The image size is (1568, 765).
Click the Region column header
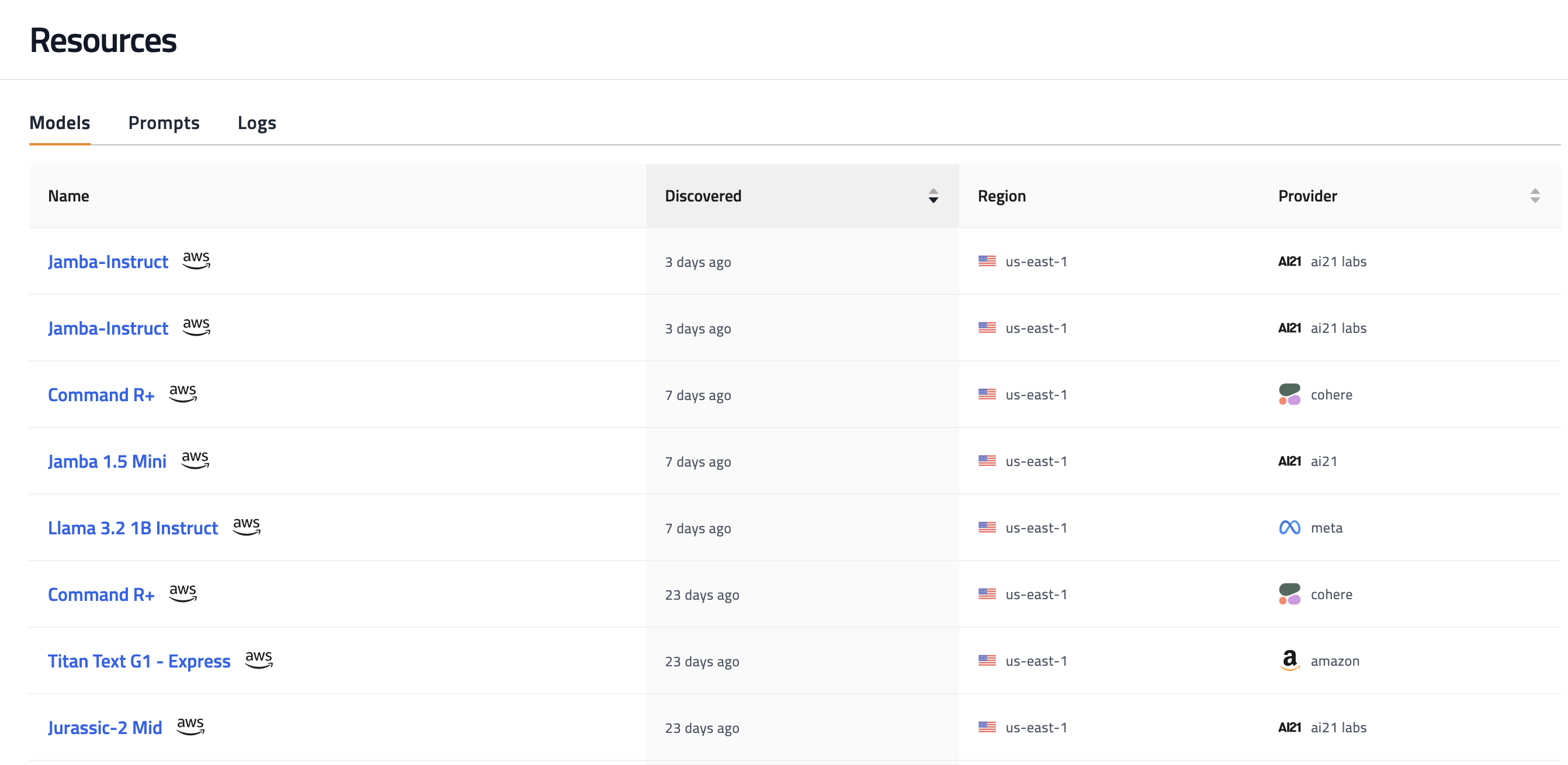1001,196
